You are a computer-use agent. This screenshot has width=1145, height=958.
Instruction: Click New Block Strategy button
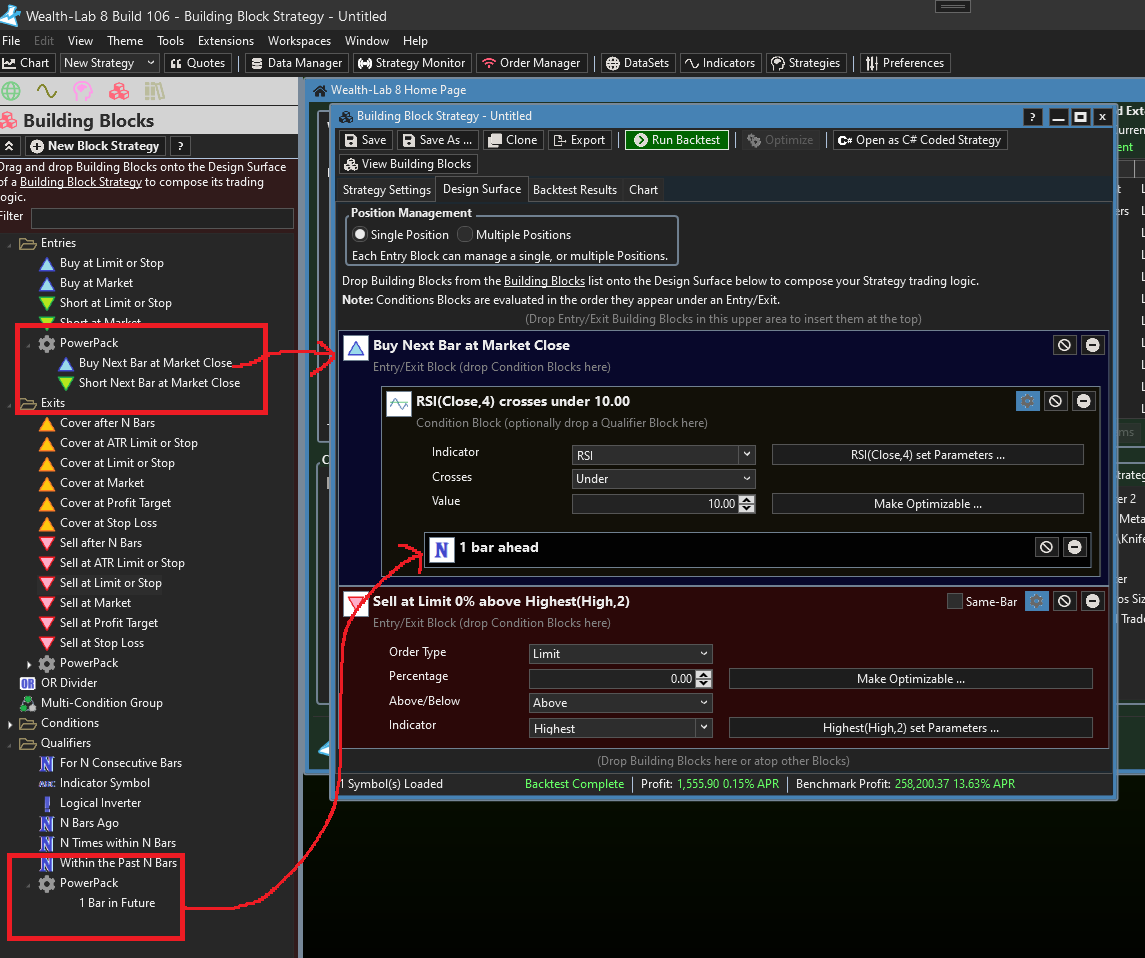click(x=96, y=146)
